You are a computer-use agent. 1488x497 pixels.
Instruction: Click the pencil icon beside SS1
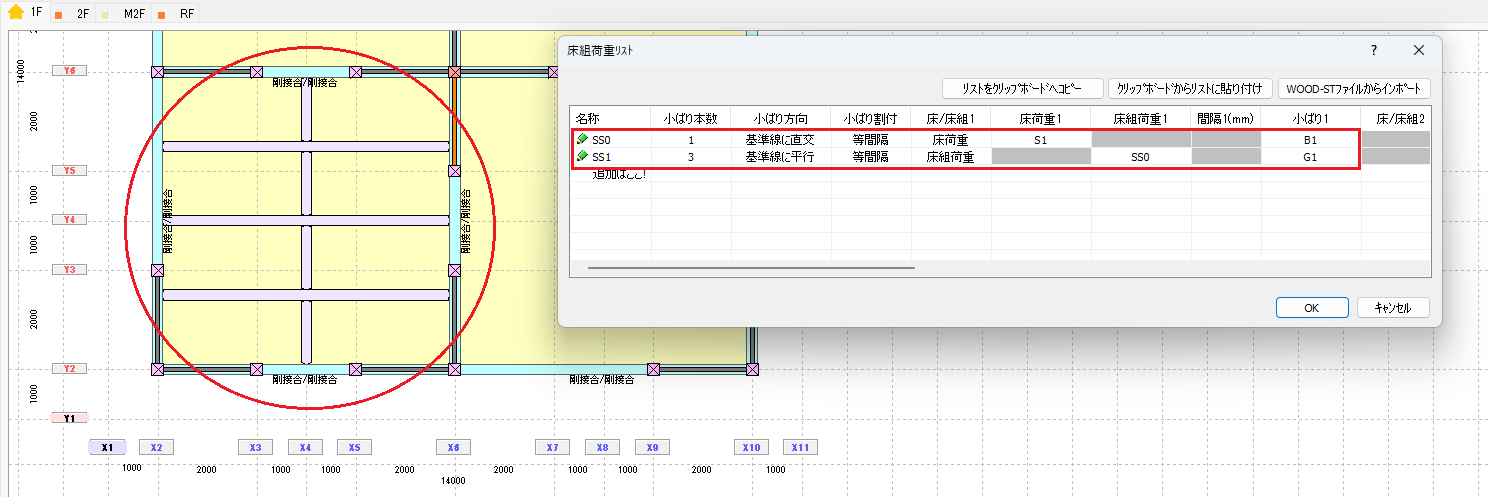pos(583,157)
